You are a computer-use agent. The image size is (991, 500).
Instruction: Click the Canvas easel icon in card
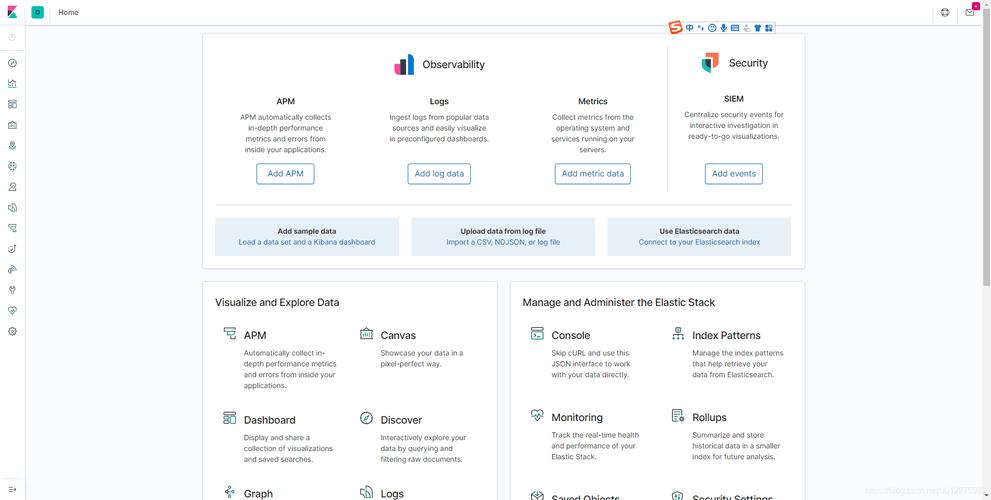pos(366,334)
